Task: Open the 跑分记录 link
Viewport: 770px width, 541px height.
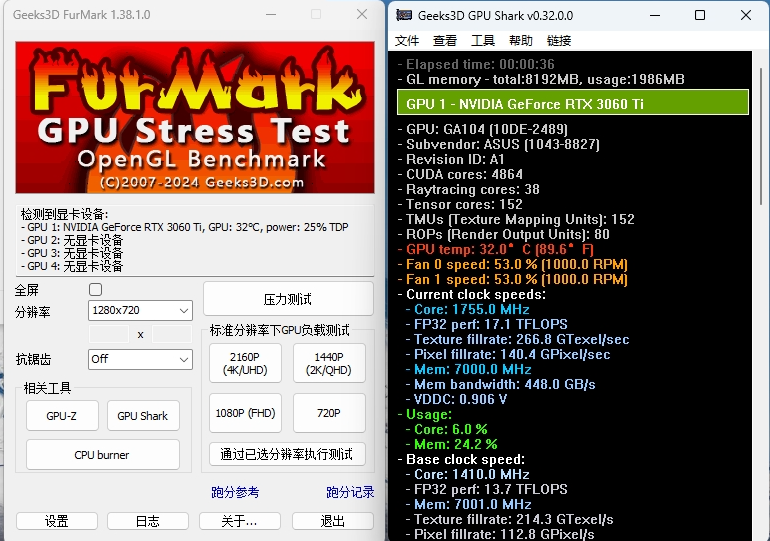Action: (x=350, y=492)
